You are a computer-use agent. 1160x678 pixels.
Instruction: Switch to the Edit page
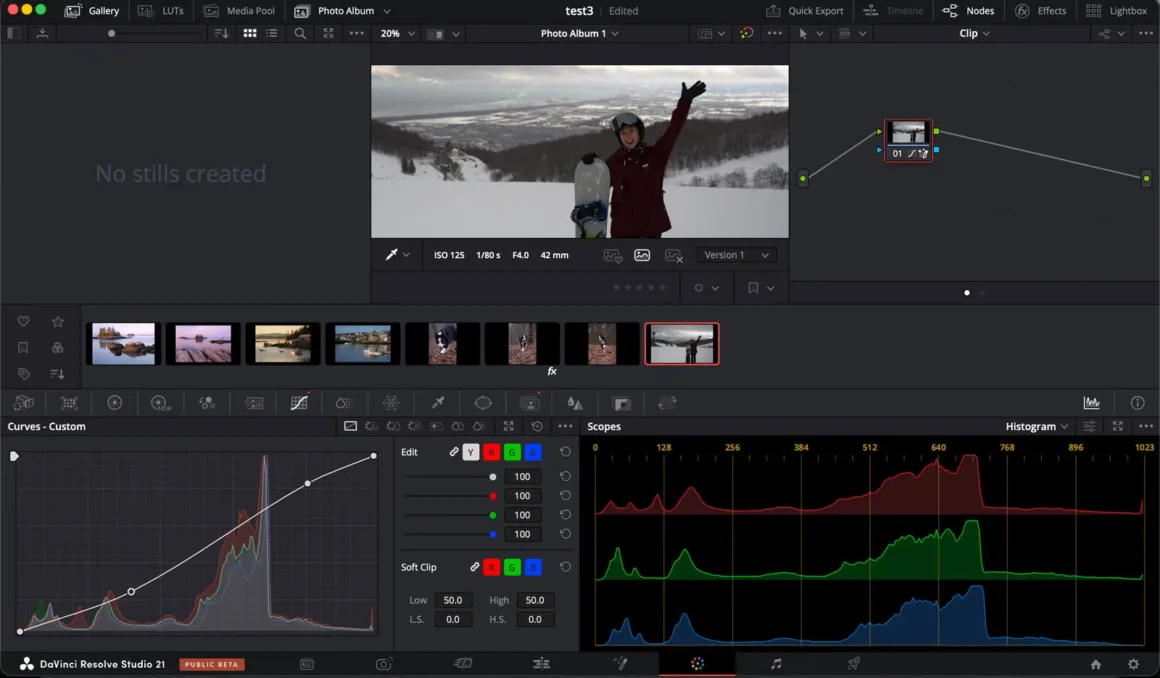pos(541,663)
